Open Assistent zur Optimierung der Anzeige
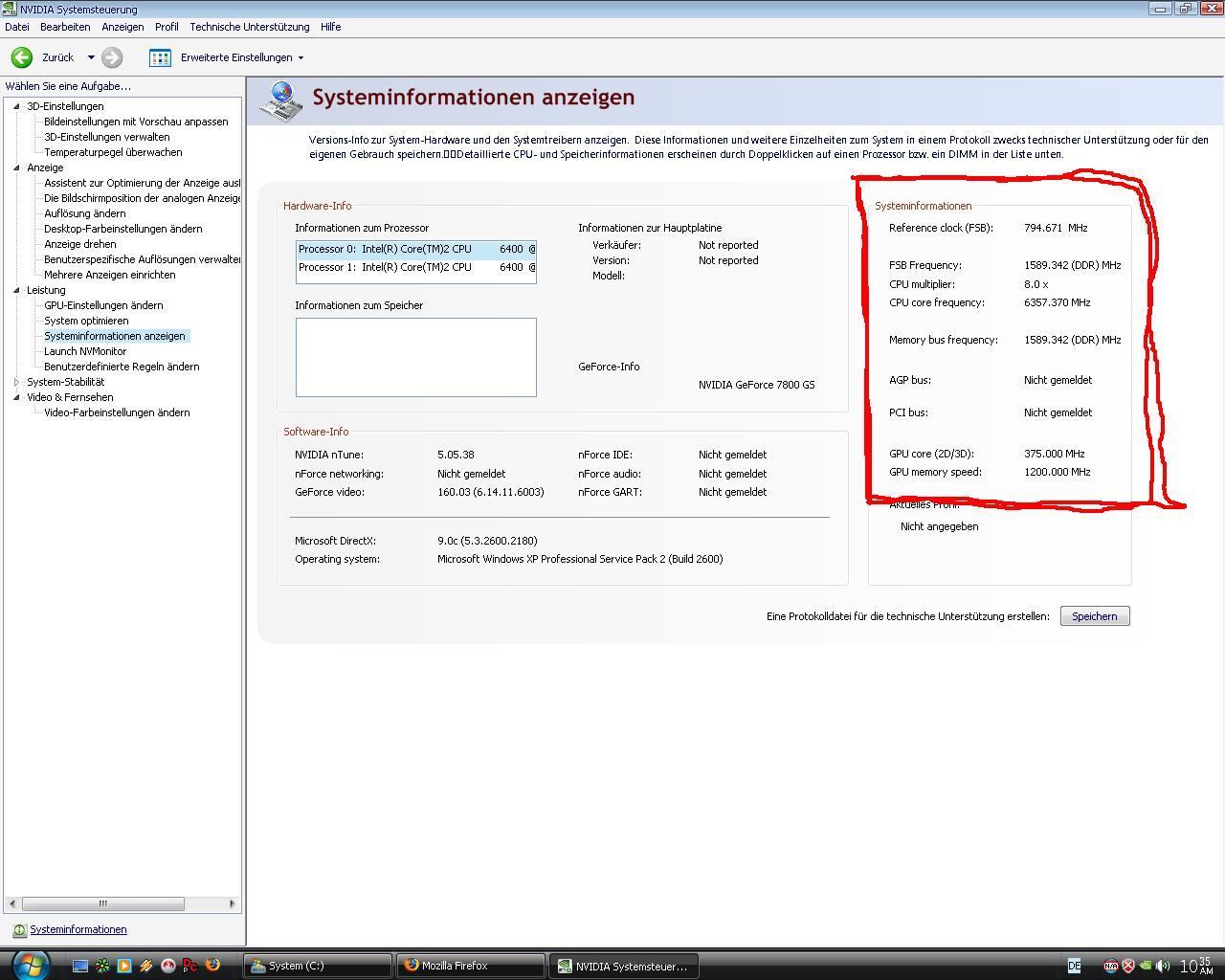The width and height of the screenshot is (1225, 980). pyautogui.click(x=142, y=183)
